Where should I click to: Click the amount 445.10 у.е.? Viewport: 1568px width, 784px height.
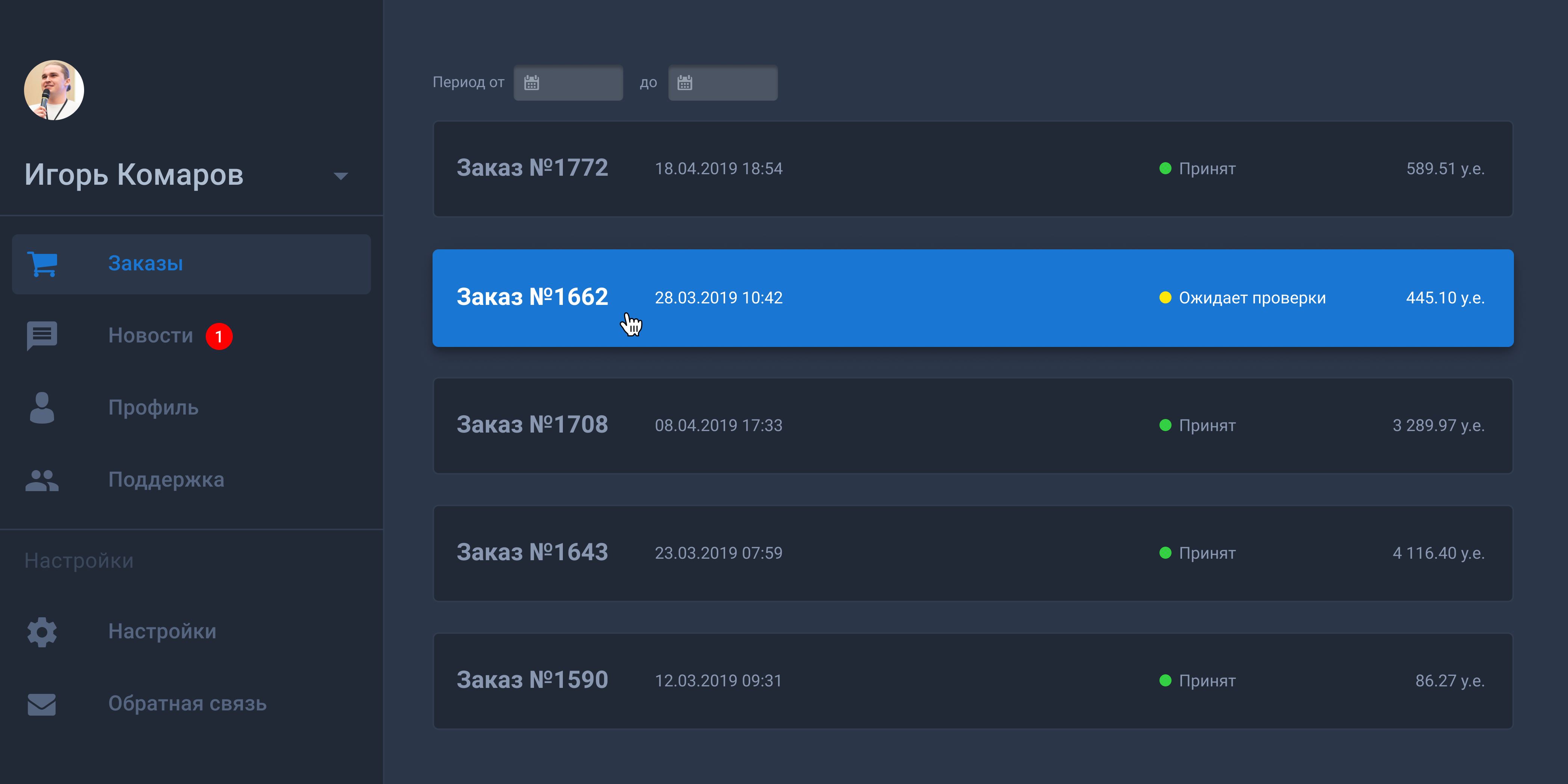(1445, 298)
